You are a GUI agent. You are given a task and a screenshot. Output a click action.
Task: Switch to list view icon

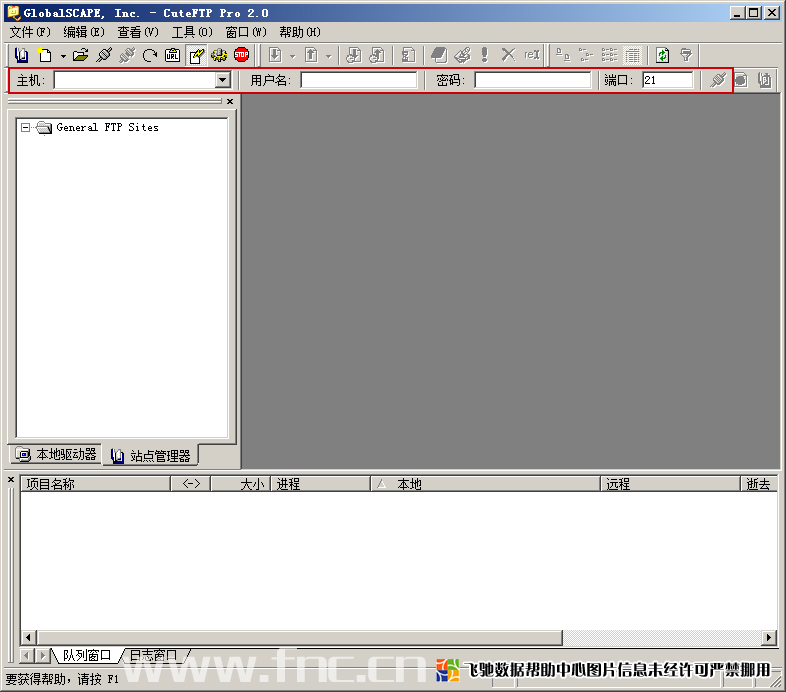(609, 55)
